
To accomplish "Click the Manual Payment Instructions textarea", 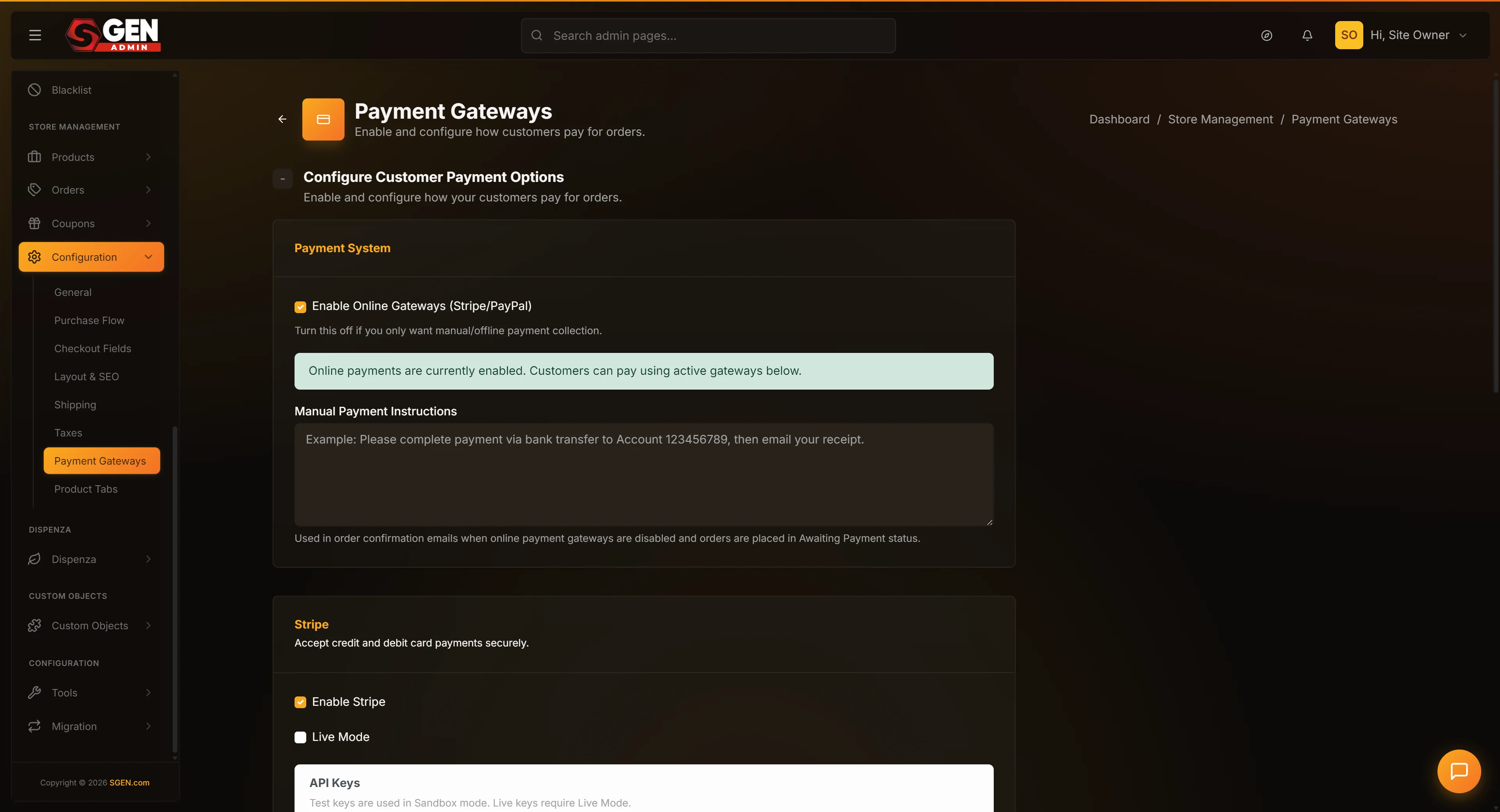I will click(643, 474).
